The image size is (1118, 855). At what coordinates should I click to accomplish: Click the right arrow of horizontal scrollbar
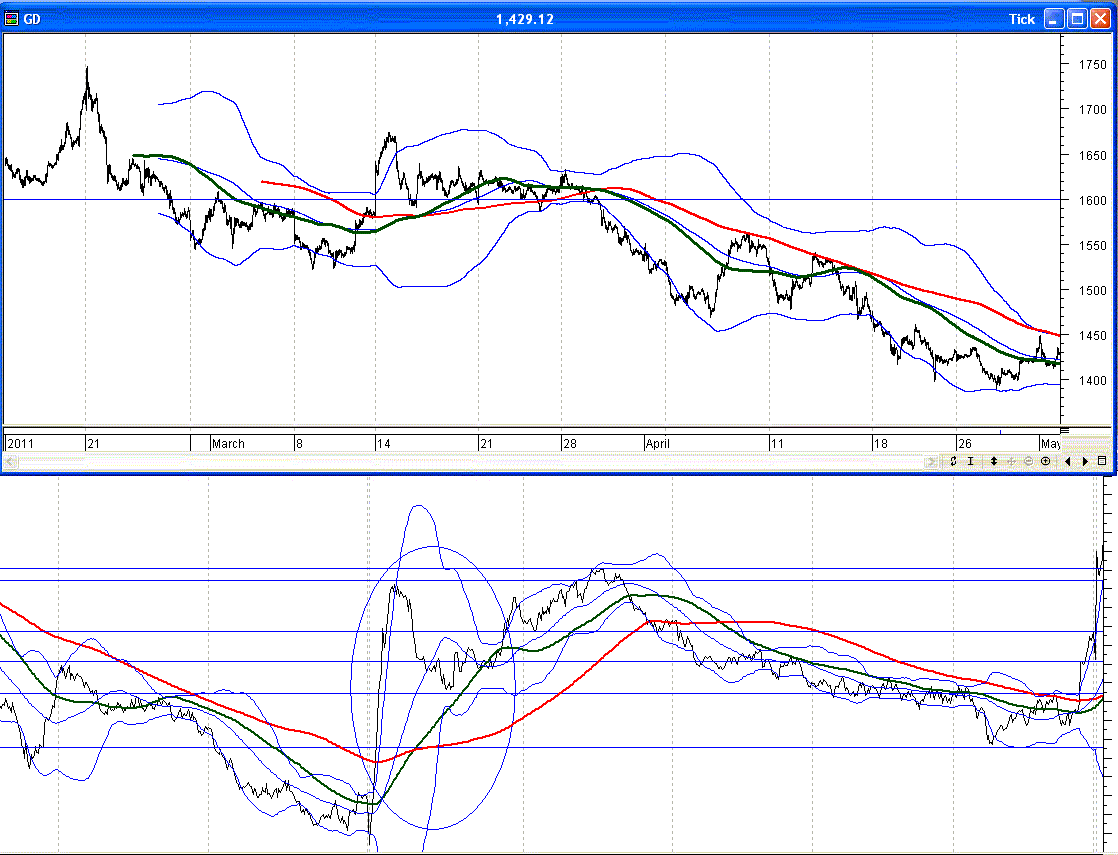click(x=930, y=462)
